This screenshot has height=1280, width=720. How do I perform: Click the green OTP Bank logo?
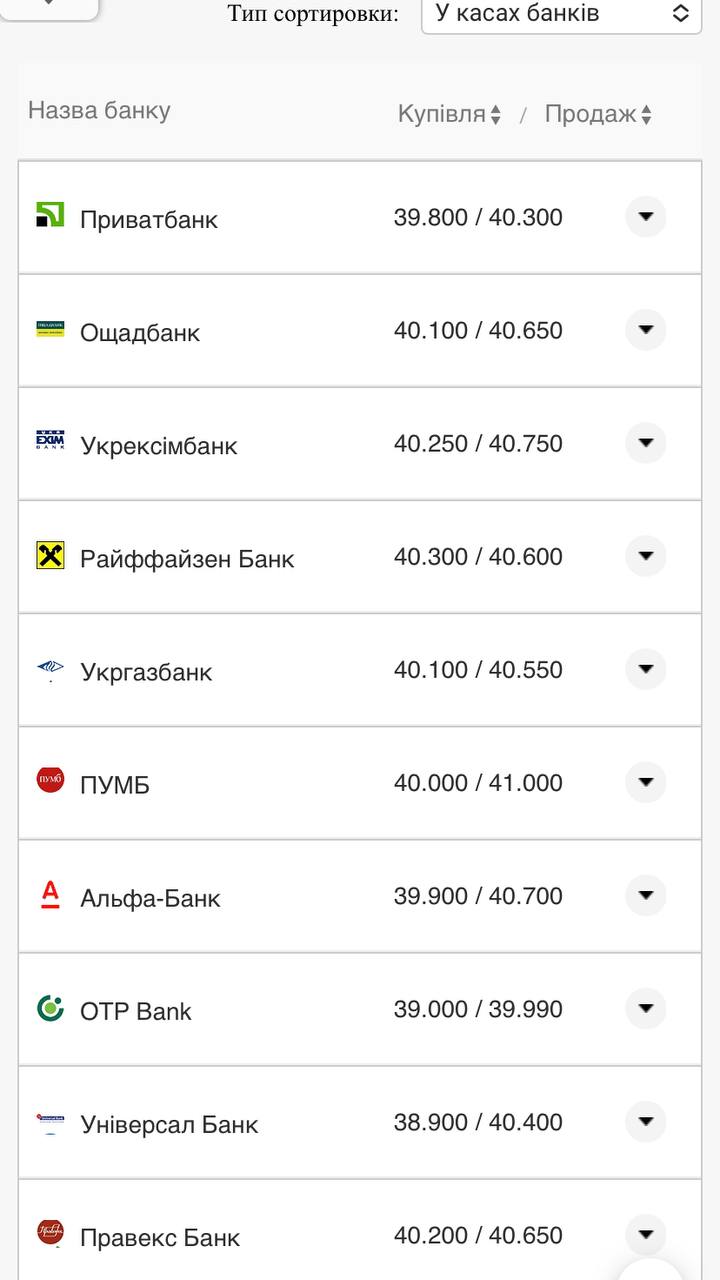50,1007
